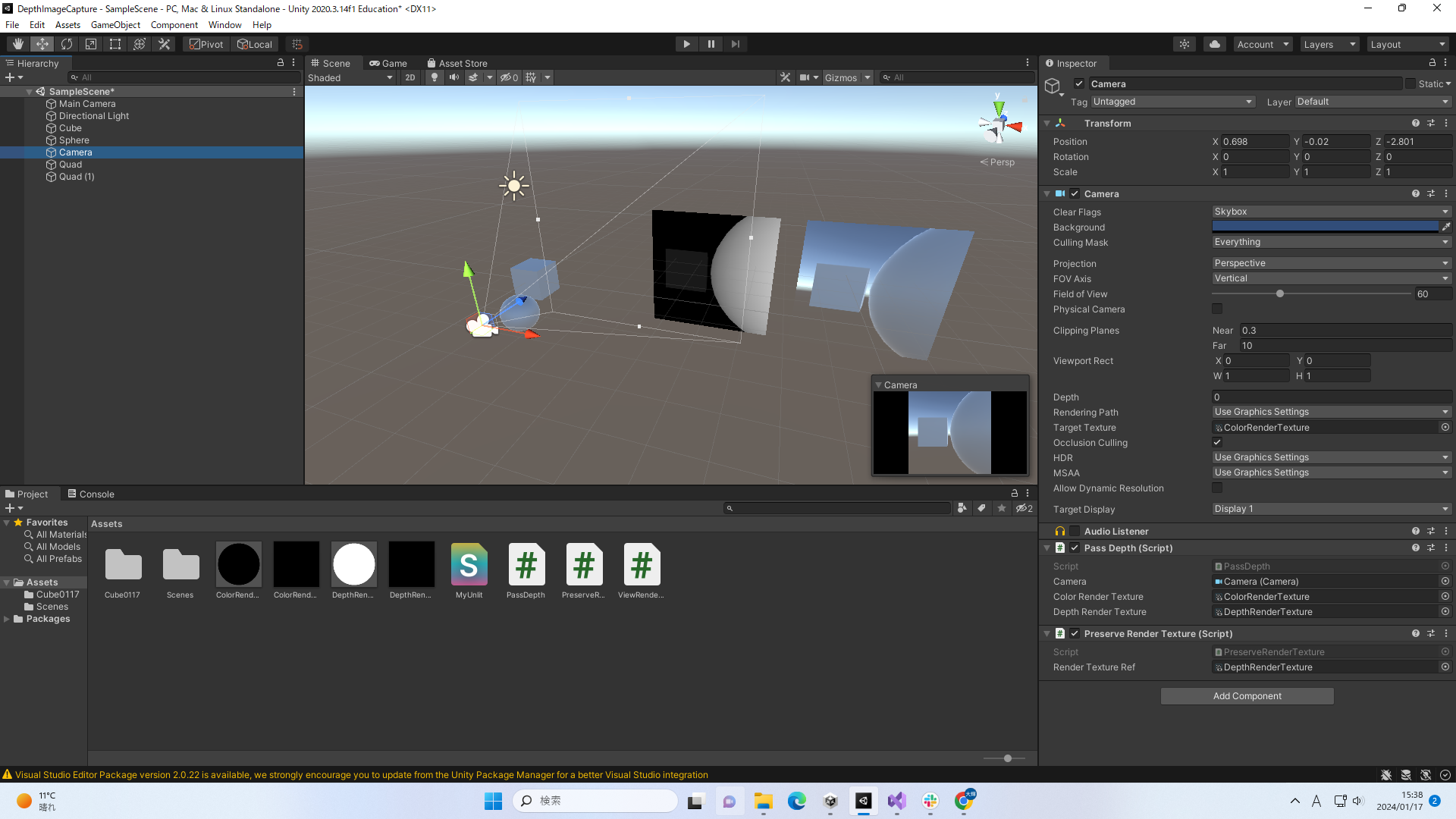Open the Component menu
The image size is (1456, 819).
coord(174,25)
